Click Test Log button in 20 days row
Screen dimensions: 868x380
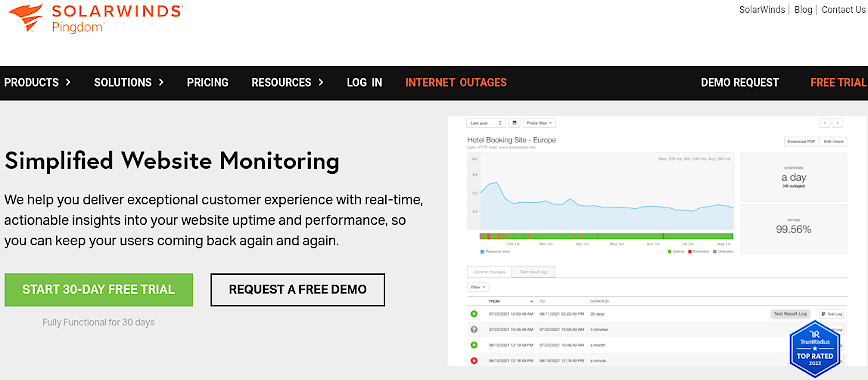831,314
